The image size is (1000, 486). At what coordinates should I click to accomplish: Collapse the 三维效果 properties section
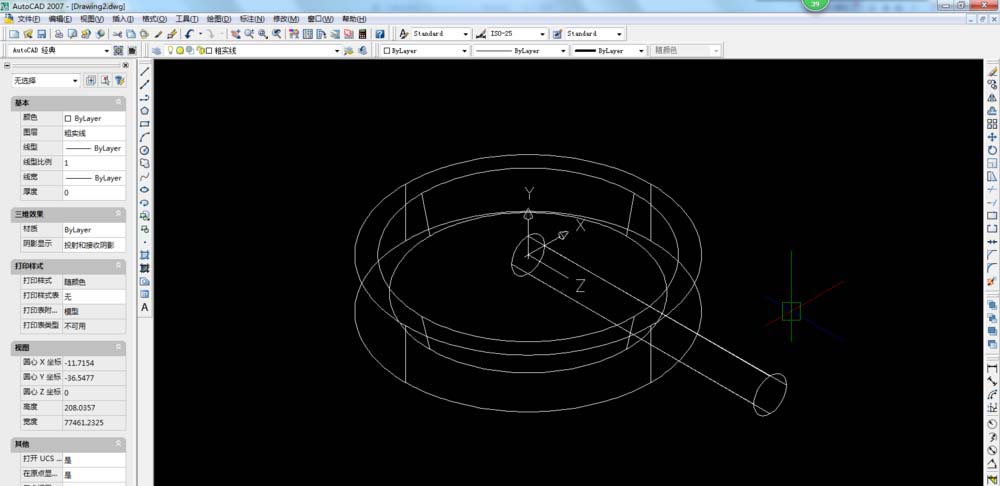(x=118, y=214)
